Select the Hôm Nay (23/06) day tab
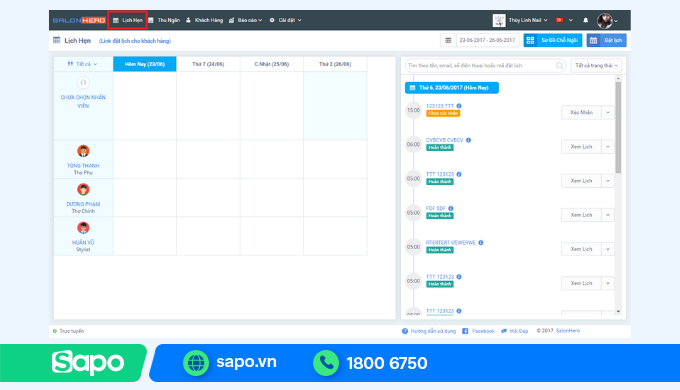This screenshot has width=680, height=390. coord(145,64)
